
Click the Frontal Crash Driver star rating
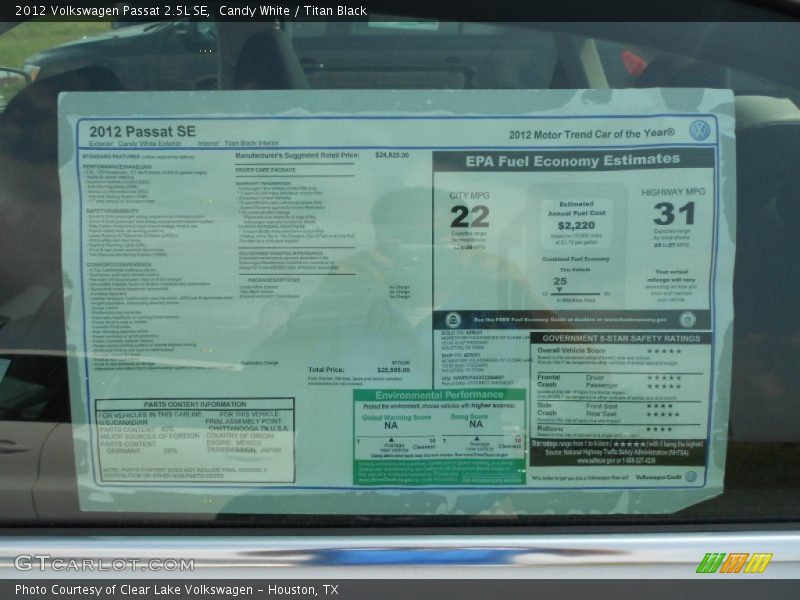(x=662, y=377)
